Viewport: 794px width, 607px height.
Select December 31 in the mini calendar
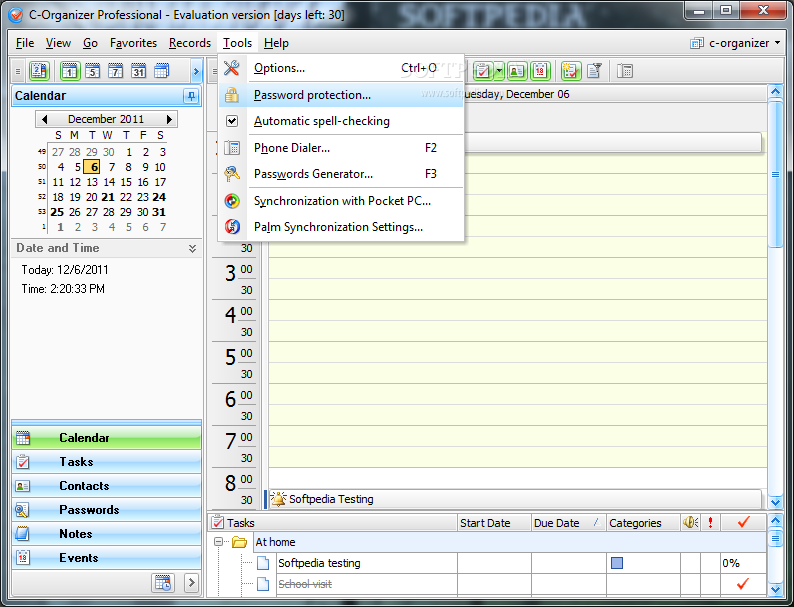point(159,212)
